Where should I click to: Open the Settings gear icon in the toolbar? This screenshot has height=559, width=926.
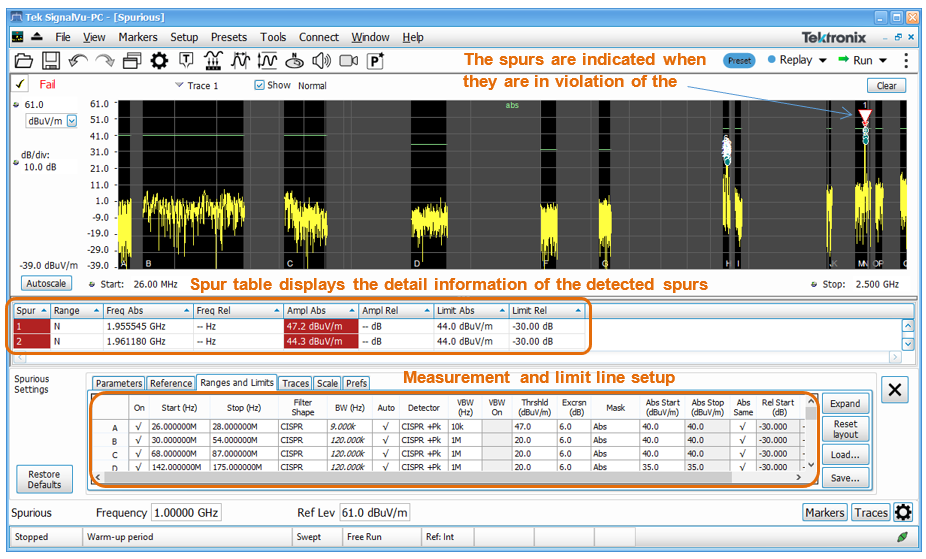(x=159, y=61)
